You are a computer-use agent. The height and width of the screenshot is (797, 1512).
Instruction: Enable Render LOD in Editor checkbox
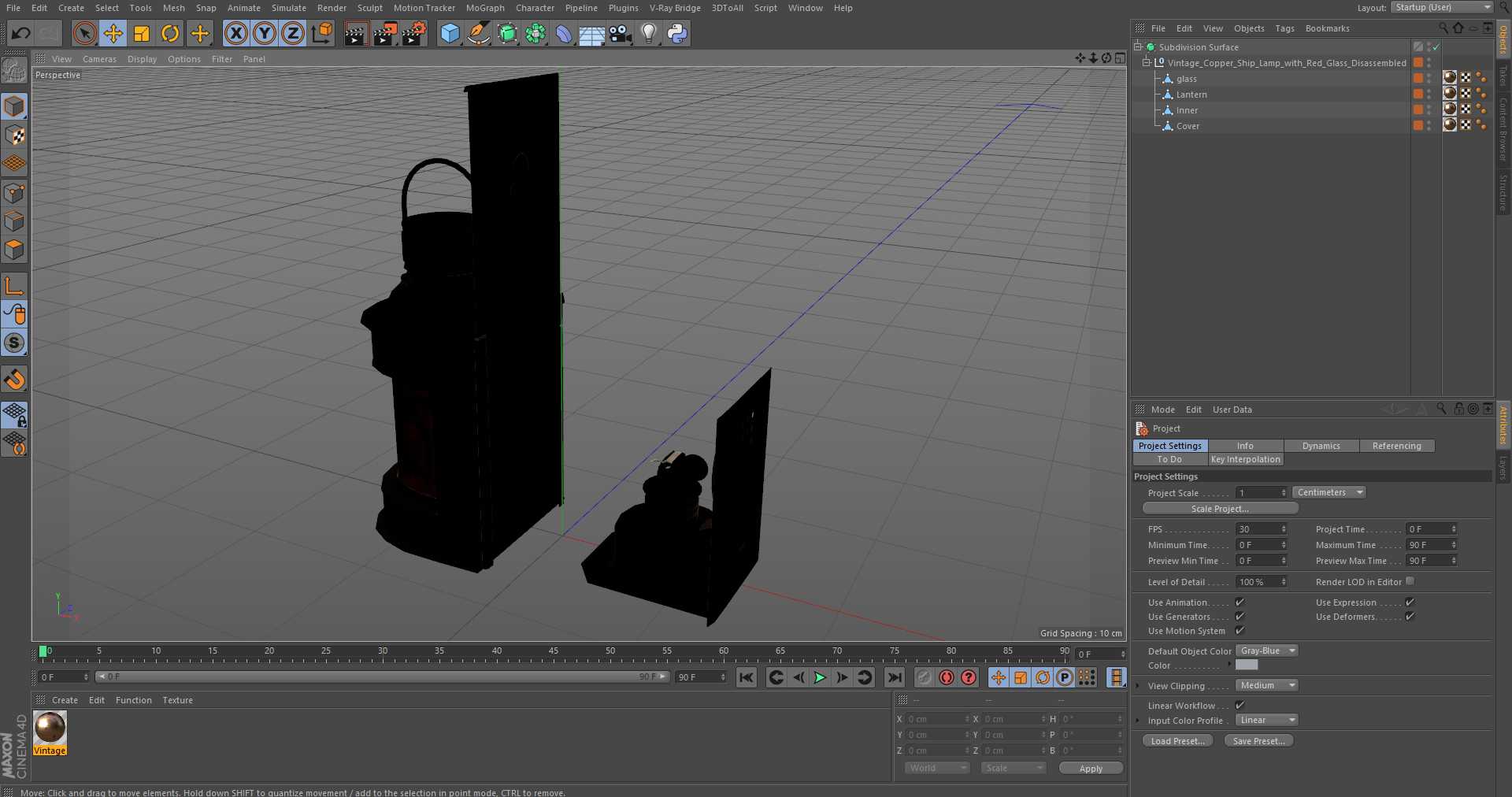[x=1410, y=581]
